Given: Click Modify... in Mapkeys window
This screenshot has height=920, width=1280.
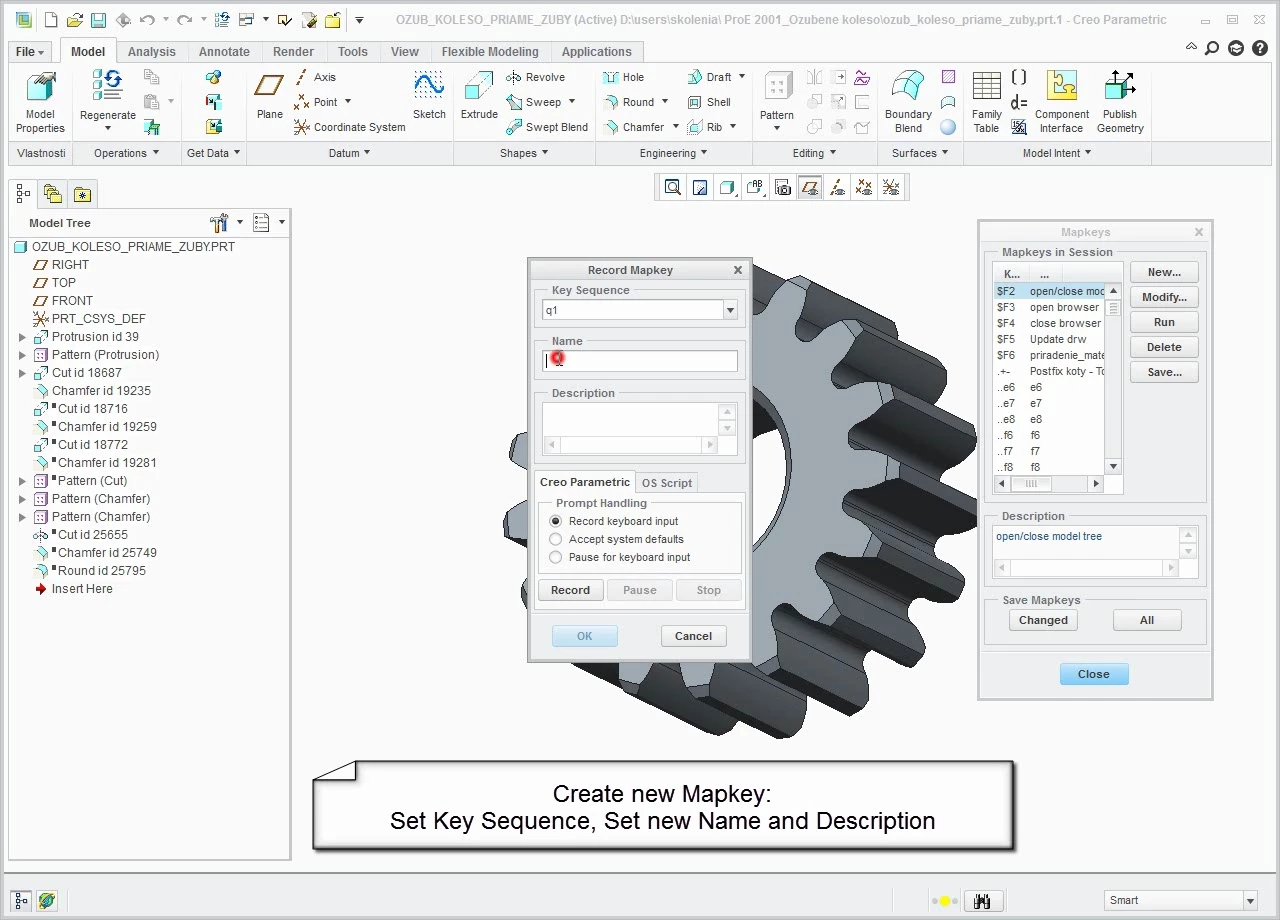Looking at the screenshot, I should point(1164,297).
